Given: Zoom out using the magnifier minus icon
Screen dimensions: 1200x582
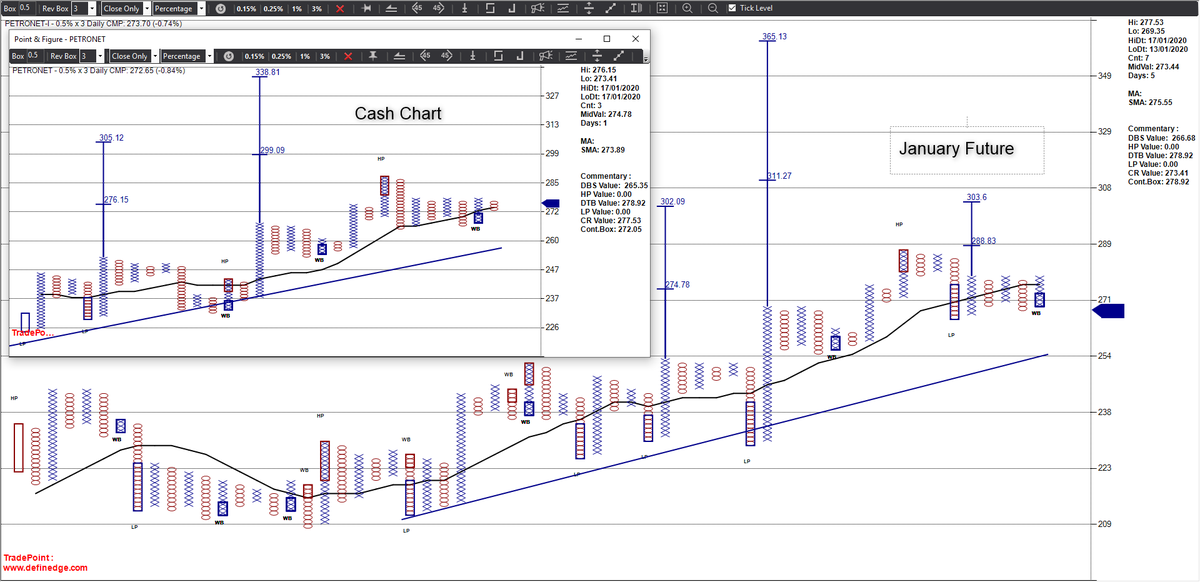Looking at the screenshot, I should pyautogui.click(x=712, y=8).
